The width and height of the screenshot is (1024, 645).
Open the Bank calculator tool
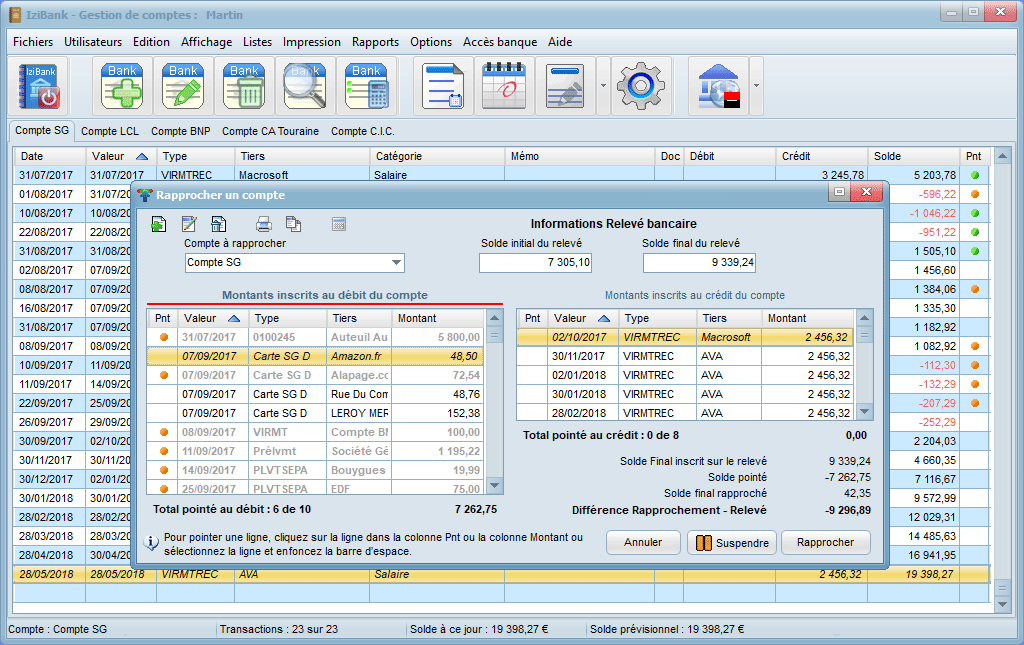[366, 86]
